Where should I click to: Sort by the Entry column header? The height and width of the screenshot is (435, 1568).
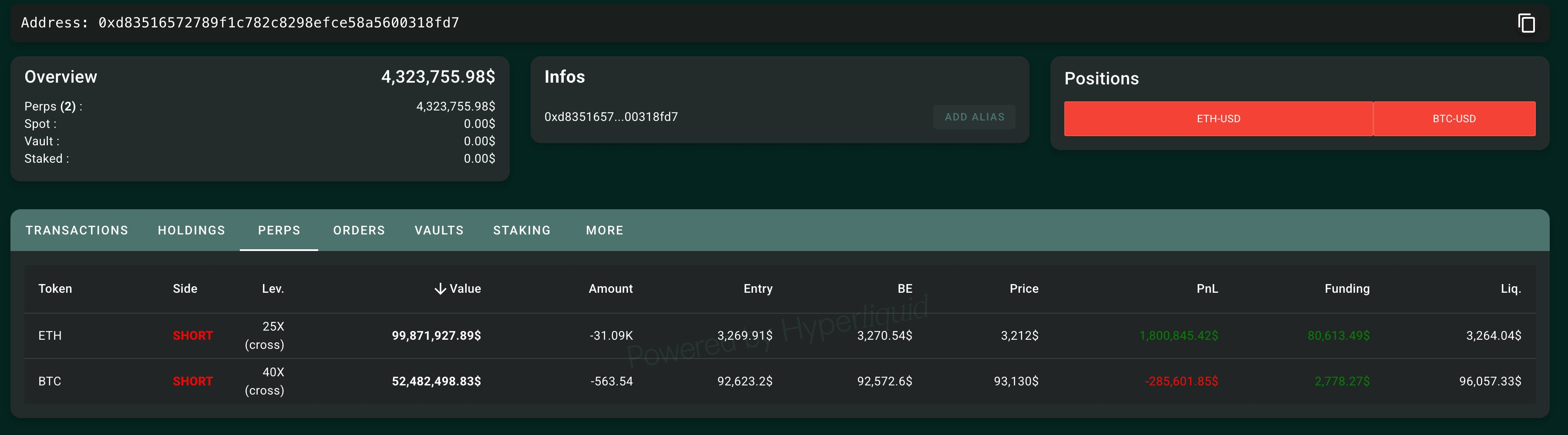tap(757, 289)
